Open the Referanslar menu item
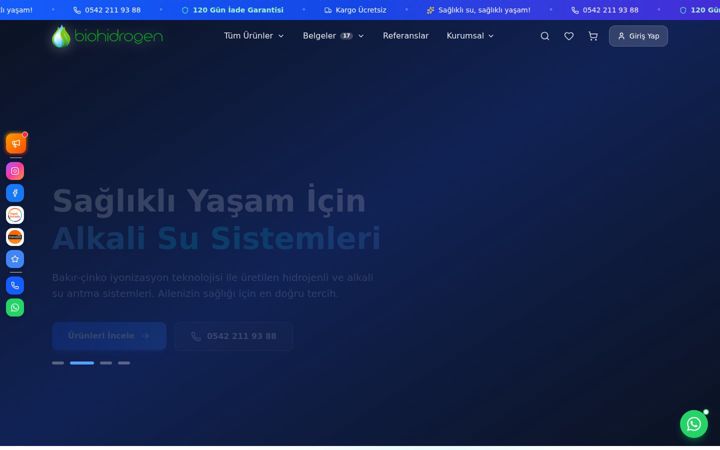The image size is (720, 450). 405,36
